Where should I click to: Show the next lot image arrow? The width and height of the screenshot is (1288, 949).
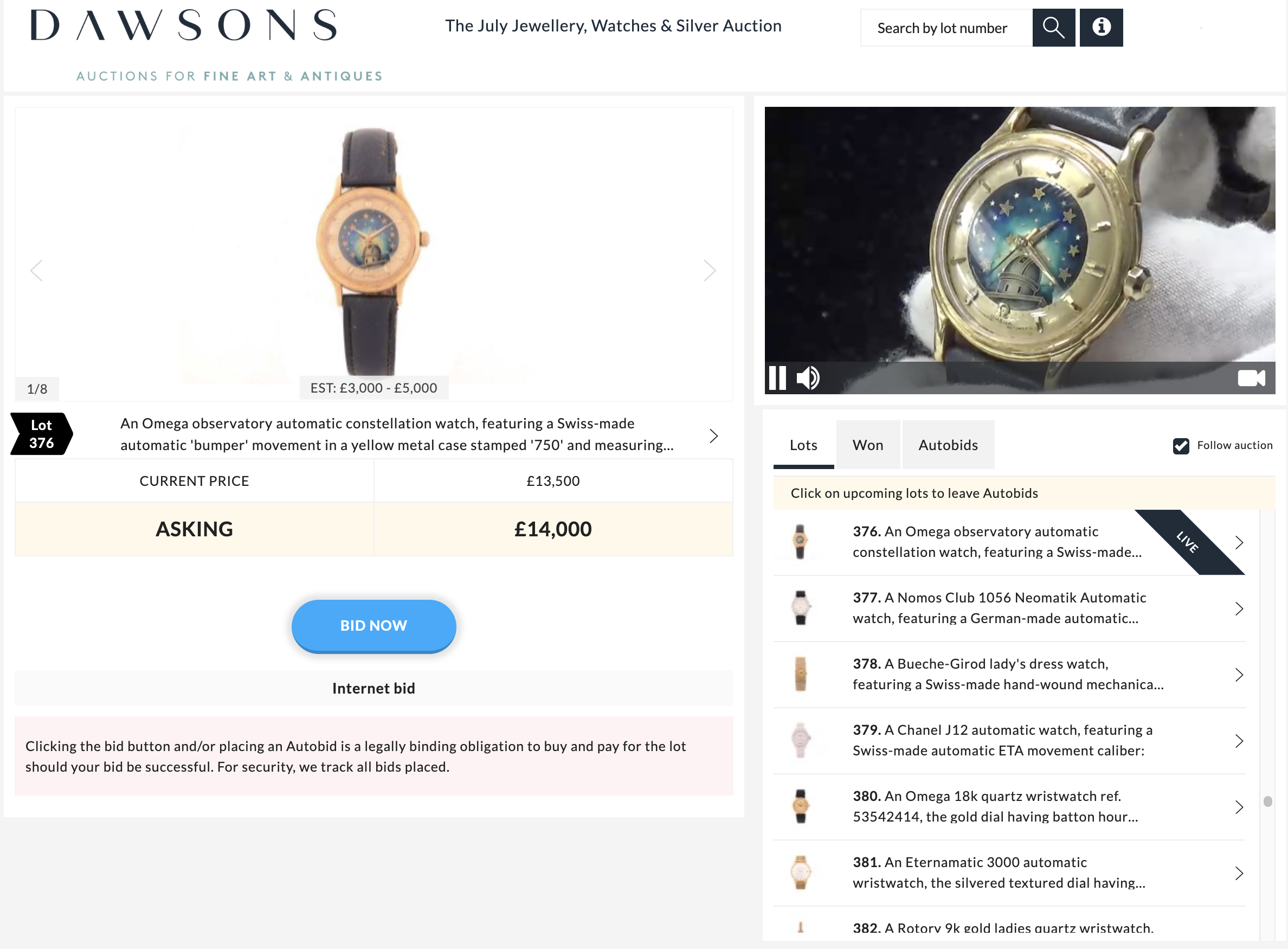[x=709, y=270]
